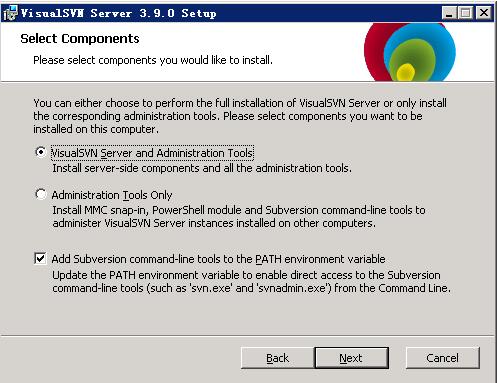
Task: Select the Server and Administration Tools radio circle
Action: pyautogui.click(x=41, y=152)
